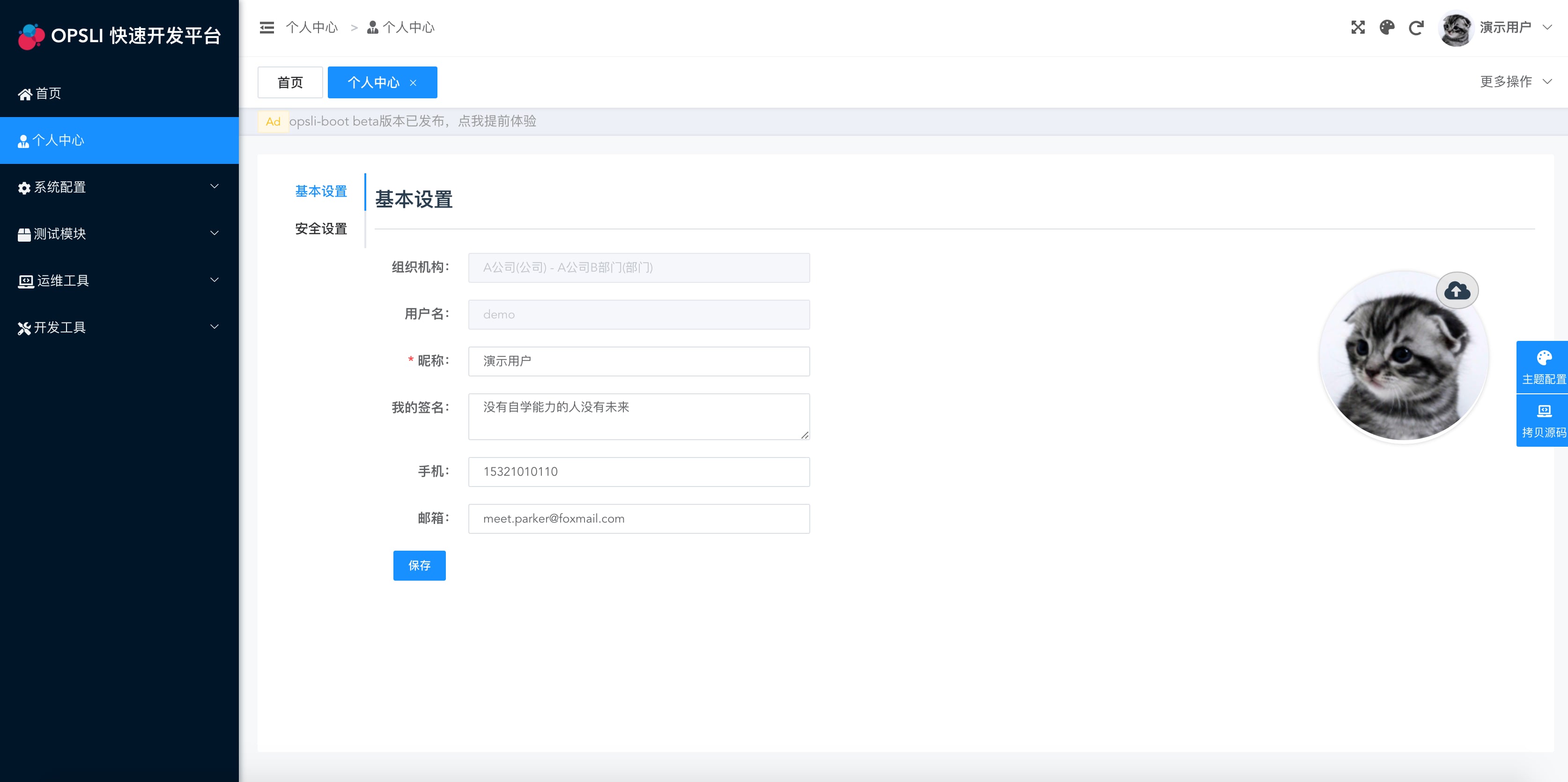
Task: Click the refresh icon in header
Action: pos(1416,27)
